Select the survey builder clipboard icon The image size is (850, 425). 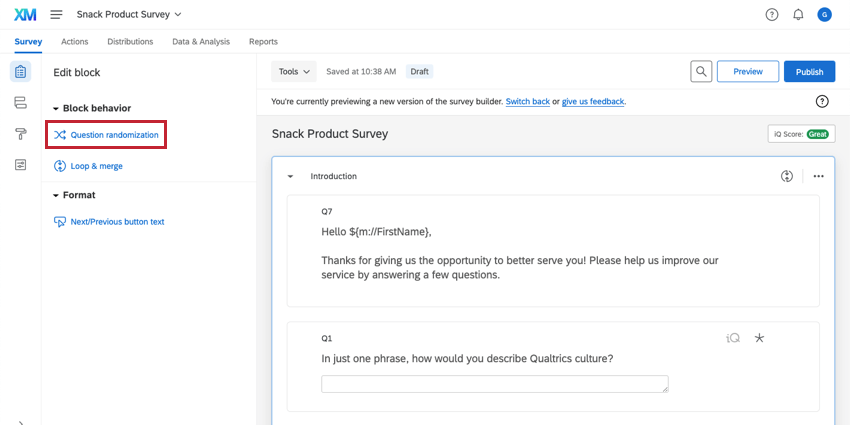click(x=20, y=72)
